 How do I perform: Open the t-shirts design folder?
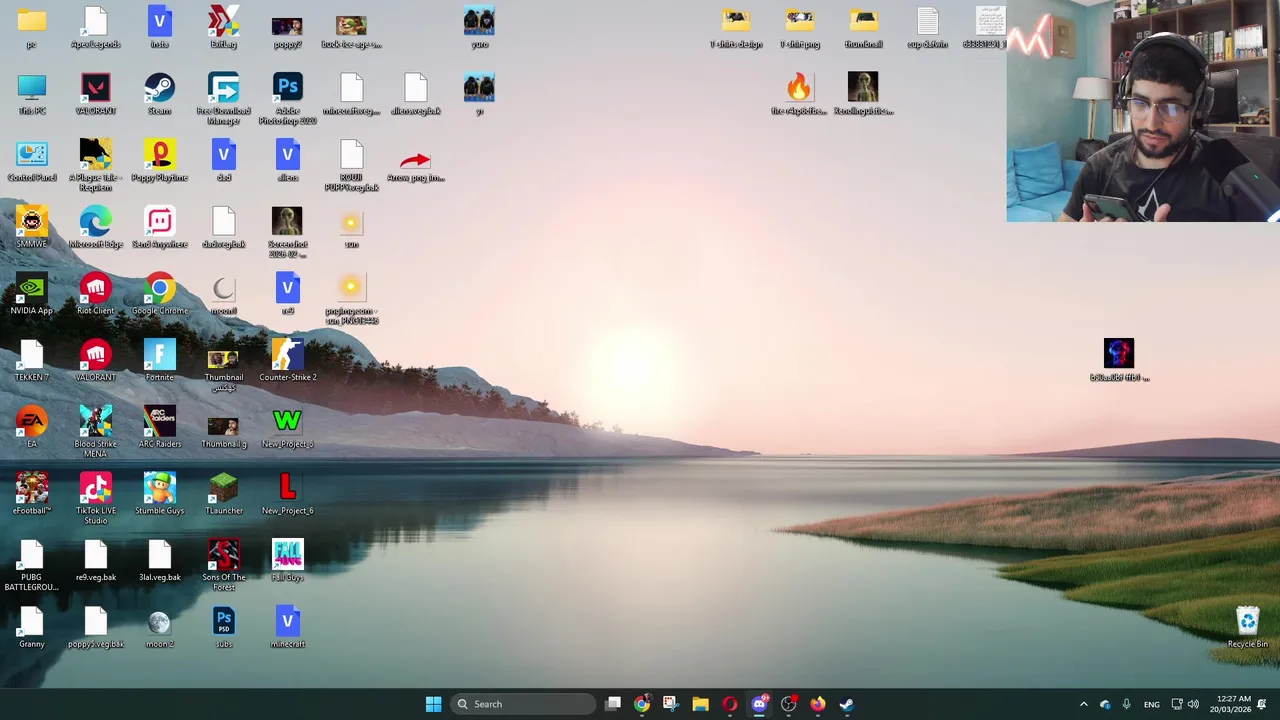point(735,28)
